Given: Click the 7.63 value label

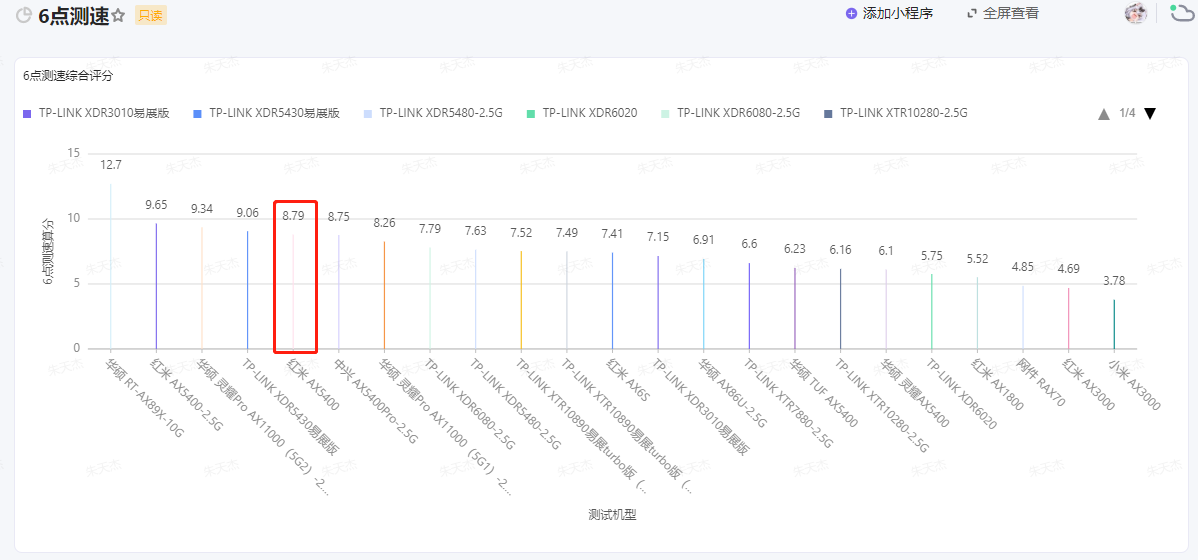Looking at the screenshot, I should coord(475,231).
